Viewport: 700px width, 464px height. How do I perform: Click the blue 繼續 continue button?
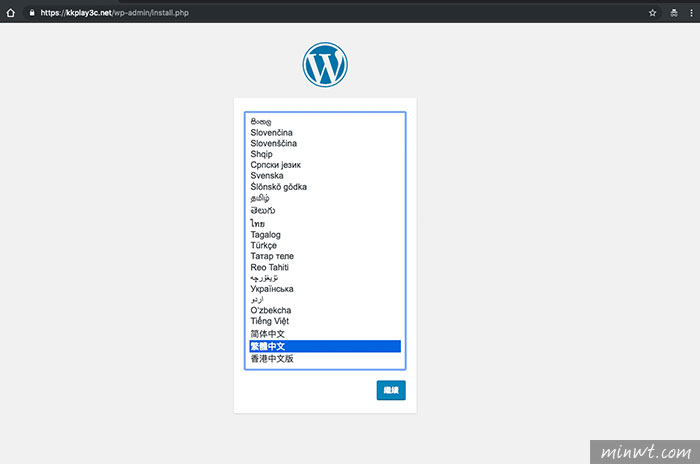click(x=391, y=390)
